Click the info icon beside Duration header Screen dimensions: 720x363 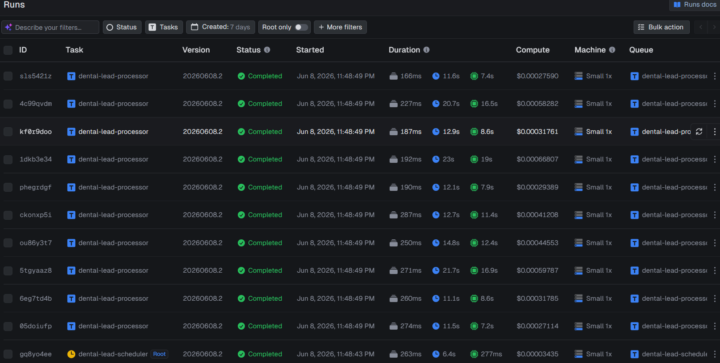pyautogui.click(x=427, y=50)
